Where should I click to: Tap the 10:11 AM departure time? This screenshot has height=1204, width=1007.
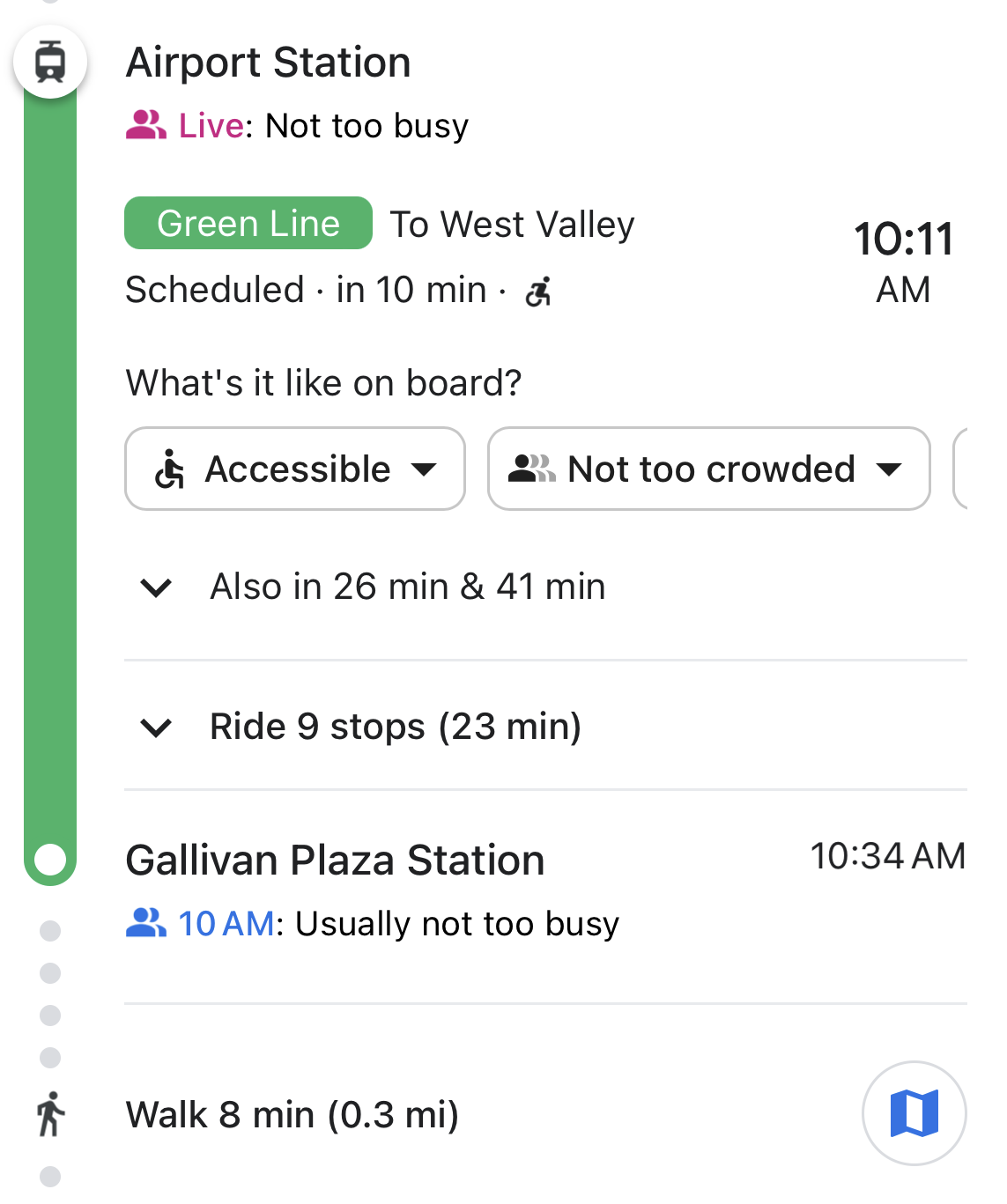tap(903, 262)
